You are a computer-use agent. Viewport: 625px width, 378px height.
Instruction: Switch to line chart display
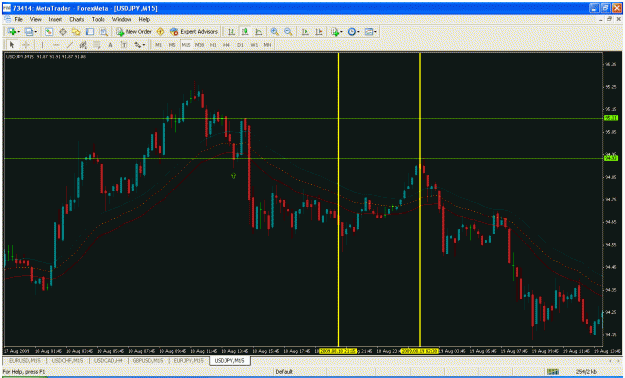coord(258,32)
